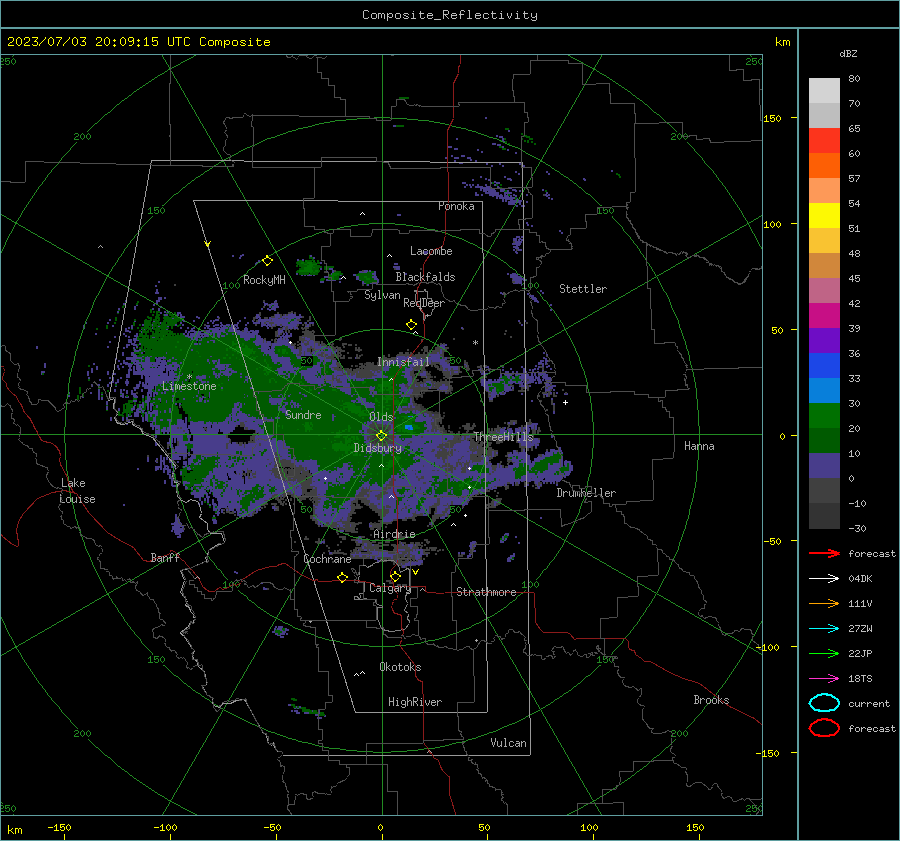Select the red forecast ellipse legend icon

pos(824,728)
